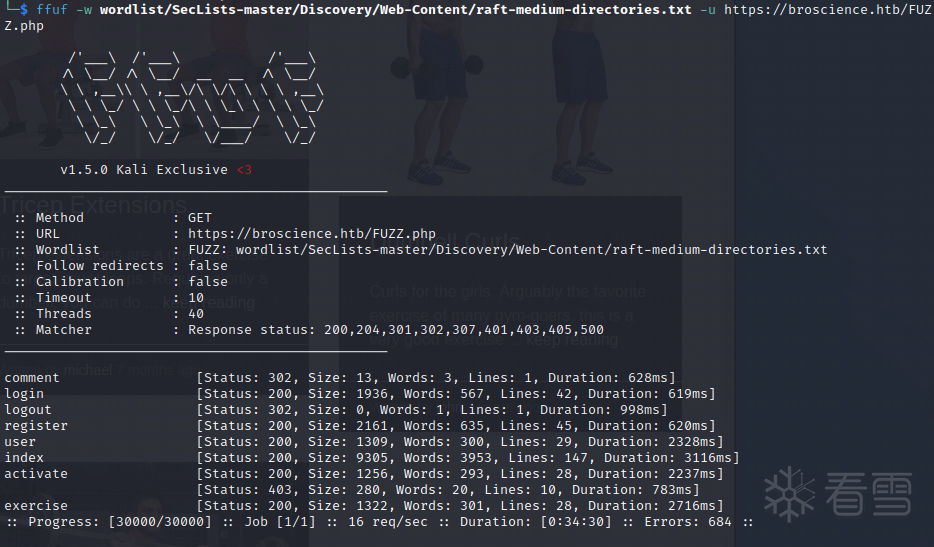Click the 'index' result entry

372,458
